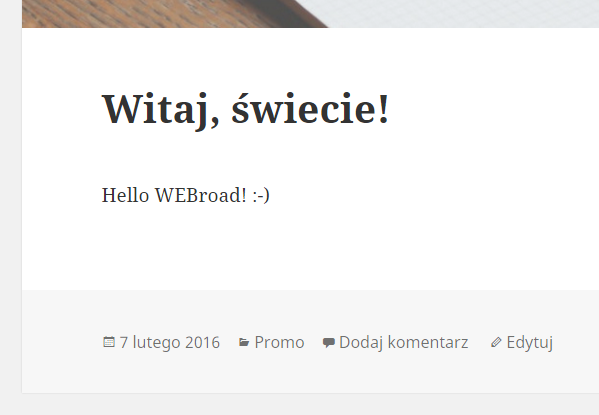Click the word Hello in the post content
Image resolution: width=599 pixels, height=415 pixels.
[125, 195]
